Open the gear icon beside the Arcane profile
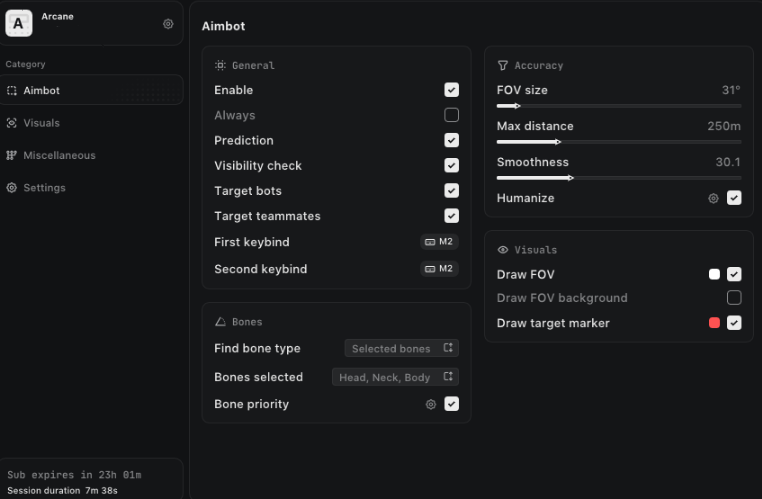This screenshot has height=499, width=762. click(x=168, y=24)
